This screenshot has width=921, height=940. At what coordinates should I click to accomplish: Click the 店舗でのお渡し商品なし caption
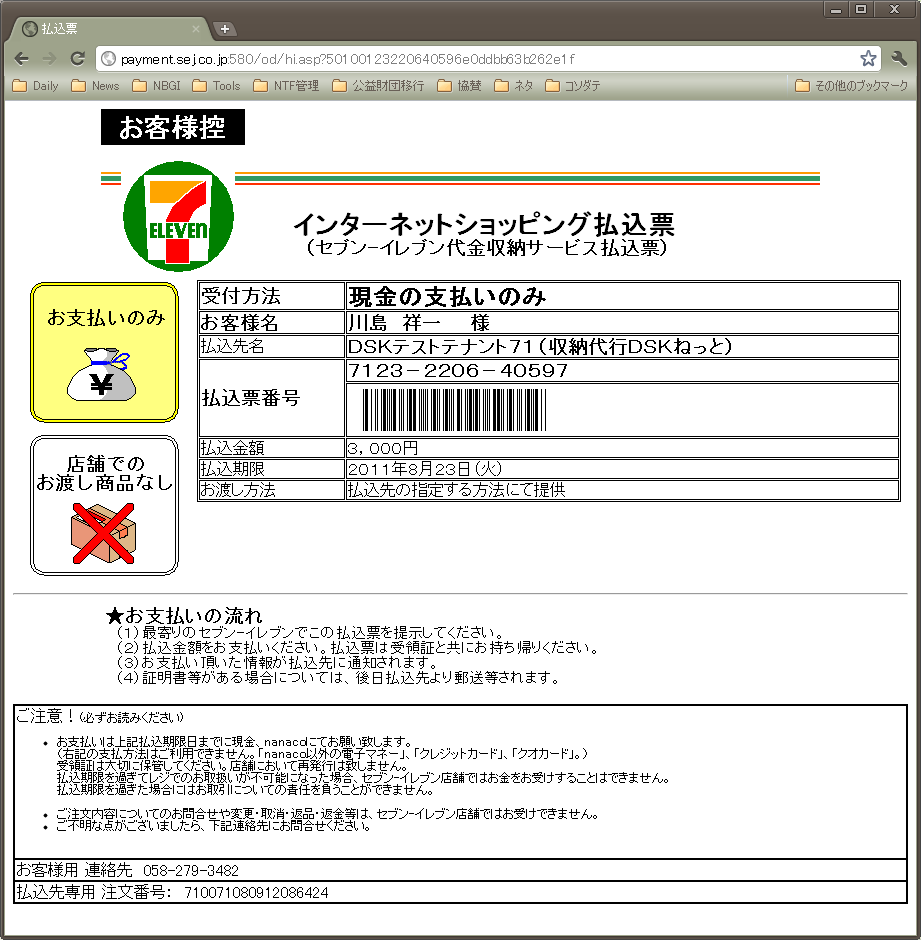coord(104,473)
